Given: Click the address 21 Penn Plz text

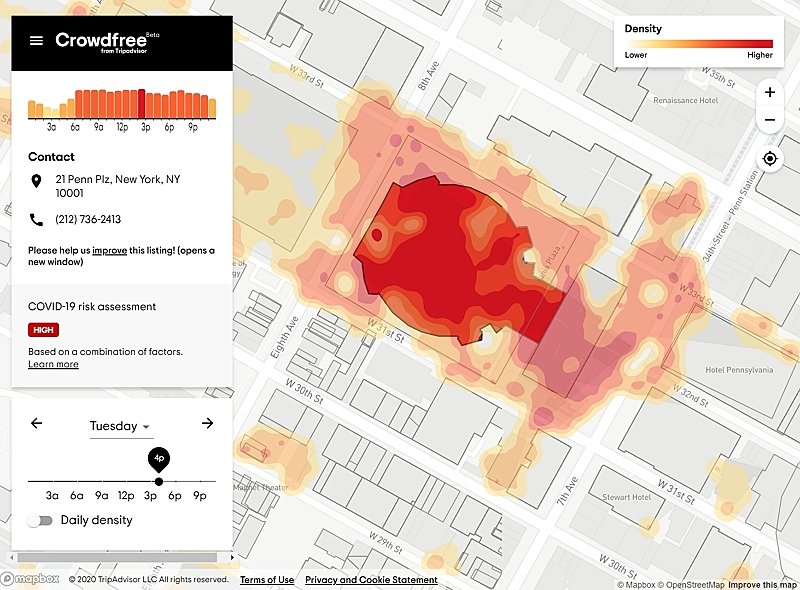Looking at the screenshot, I should [118, 186].
